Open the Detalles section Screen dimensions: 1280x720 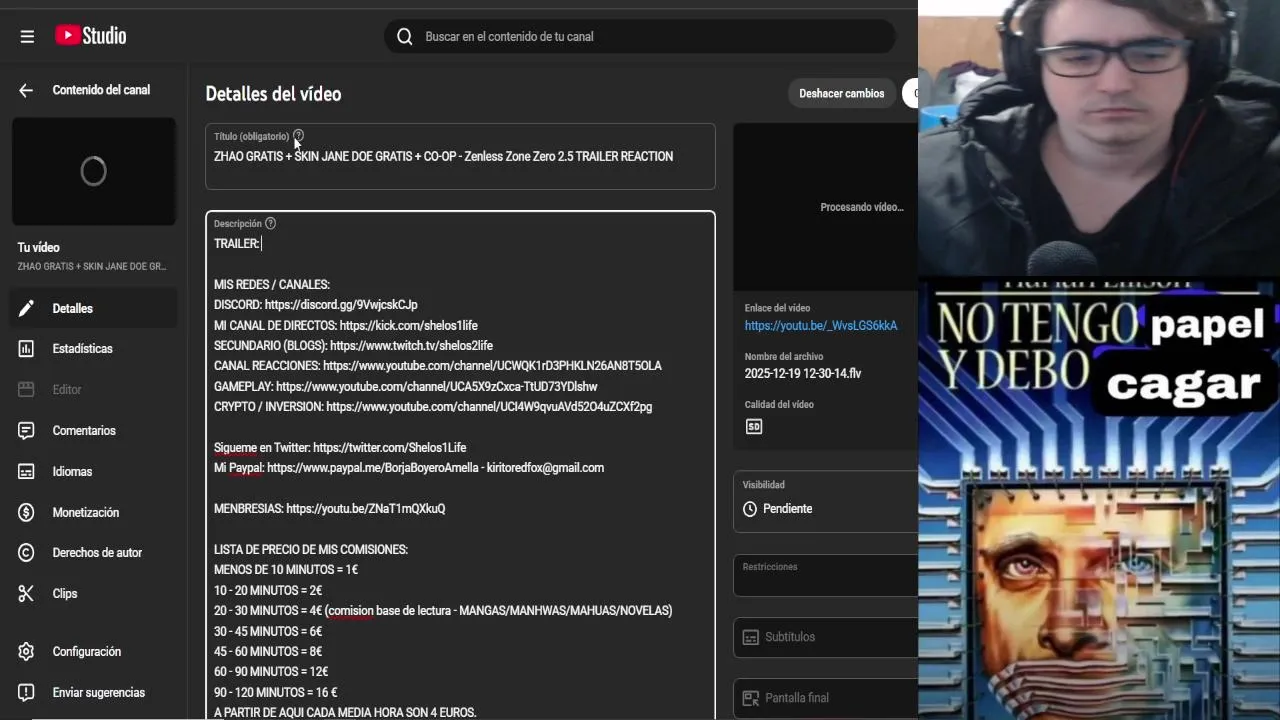pos(95,308)
